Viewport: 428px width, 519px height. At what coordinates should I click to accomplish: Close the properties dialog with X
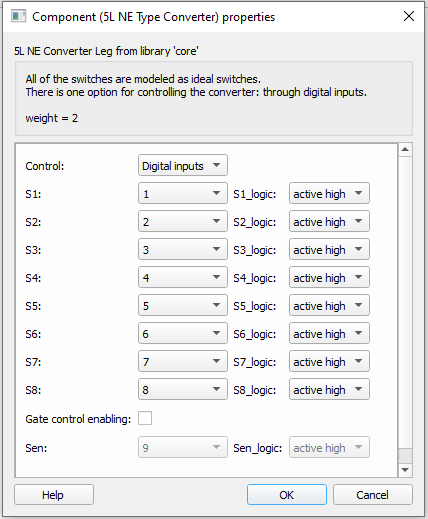tap(409, 16)
